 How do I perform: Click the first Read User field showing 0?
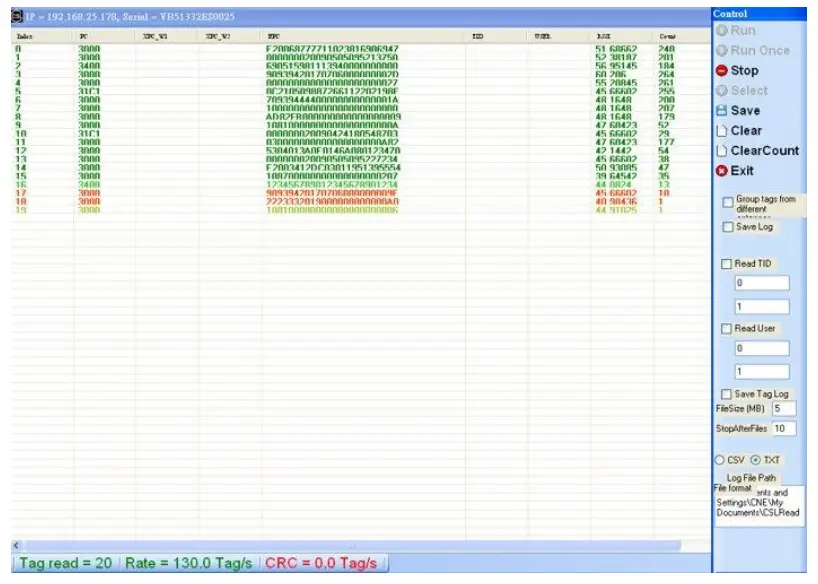coord(762,348)
